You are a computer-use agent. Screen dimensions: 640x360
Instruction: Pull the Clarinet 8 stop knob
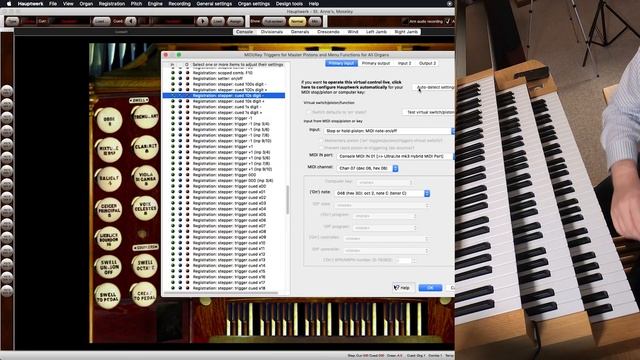coord(146,148)
